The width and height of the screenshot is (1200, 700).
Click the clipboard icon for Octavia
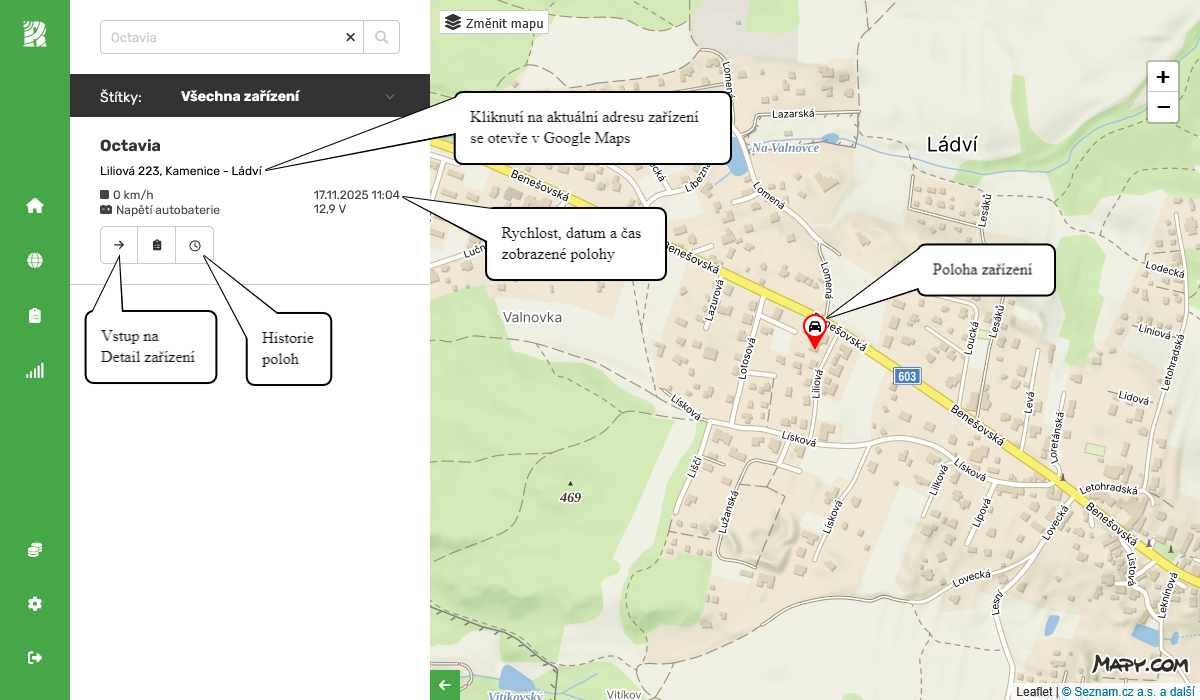(156, 244)
